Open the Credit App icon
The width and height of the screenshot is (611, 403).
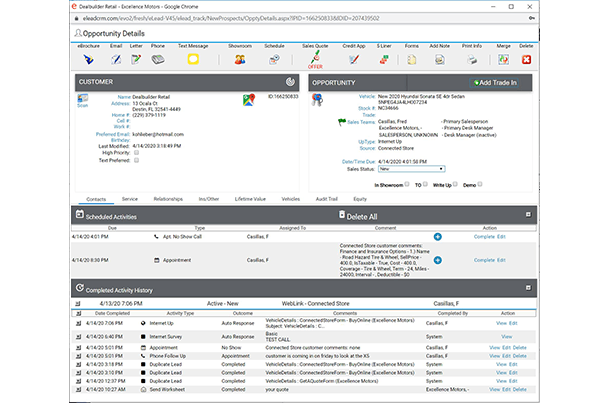click(x=353, y=59)
